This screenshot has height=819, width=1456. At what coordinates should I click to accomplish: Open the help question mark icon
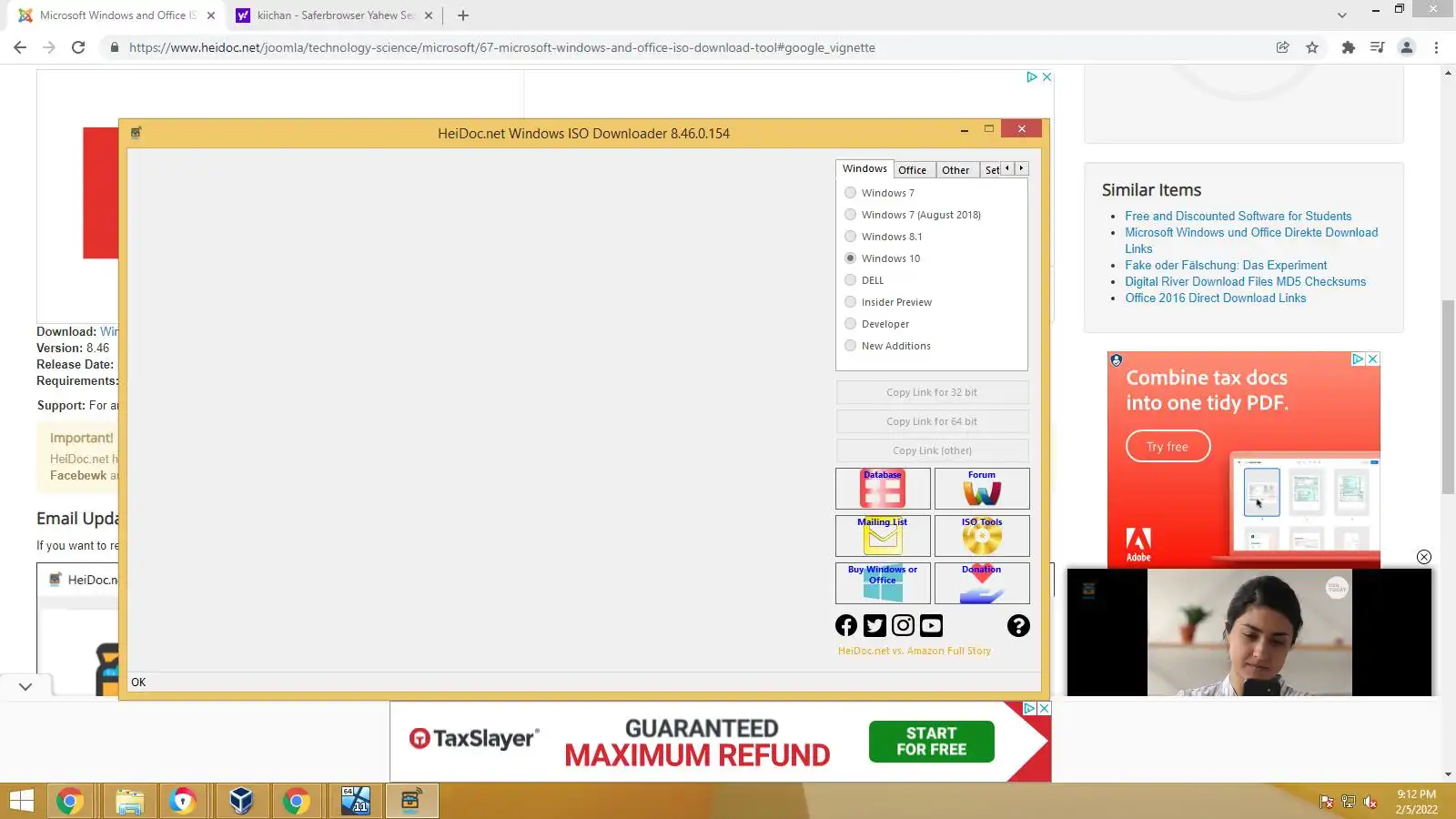(x=1018, y=625)
